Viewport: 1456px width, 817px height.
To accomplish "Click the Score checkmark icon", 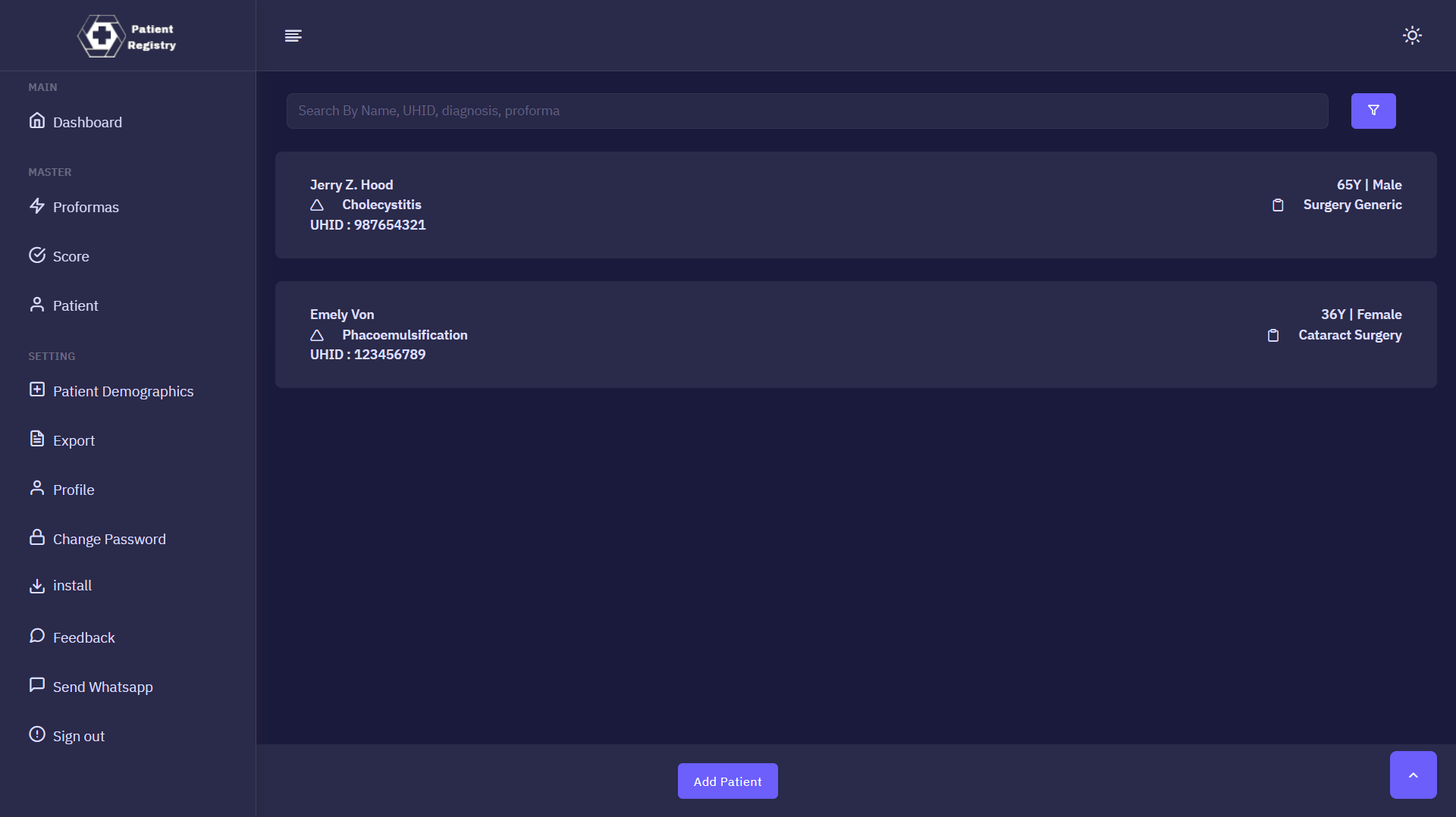I will (37, 255).
